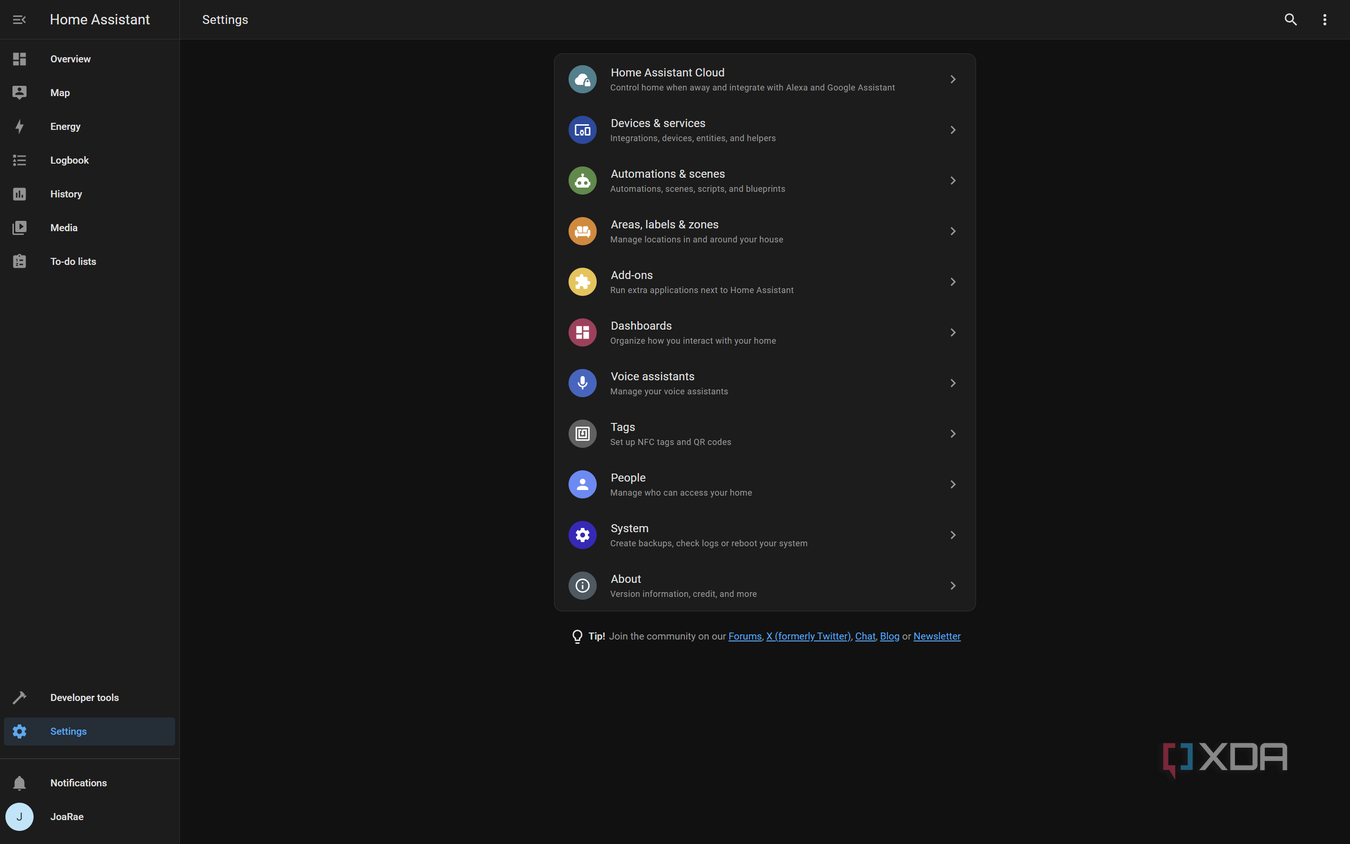Click the Developer tools hammer icon
1350x844 pixels.
point(19,698)
